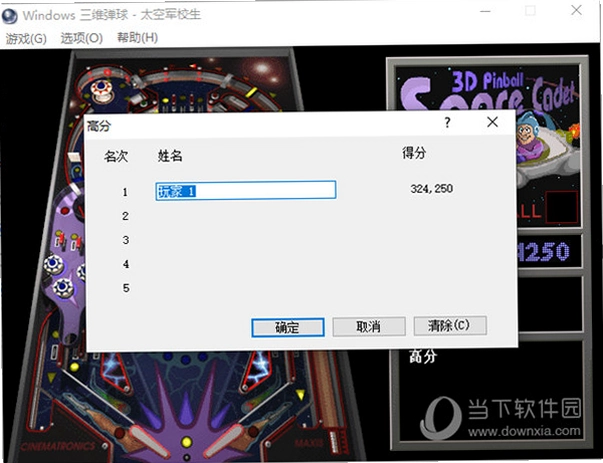Click the yellow light between the flippers
Viewport: 603px width, 463px height.
point(187,442)
